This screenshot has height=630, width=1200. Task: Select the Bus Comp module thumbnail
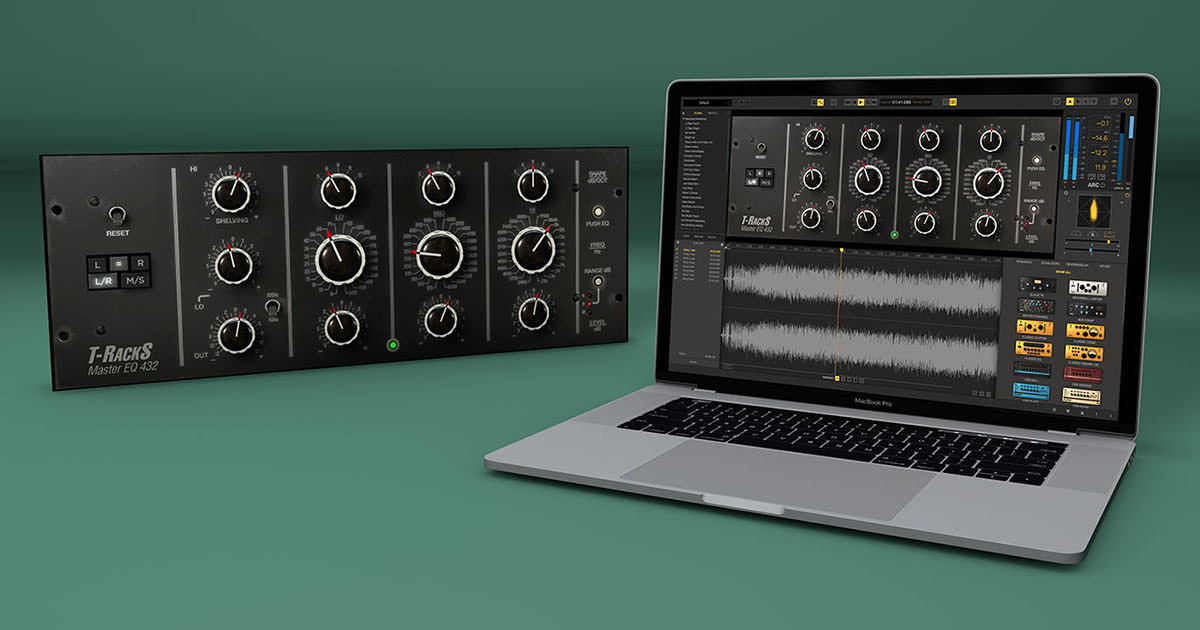tap(1087, 309)
